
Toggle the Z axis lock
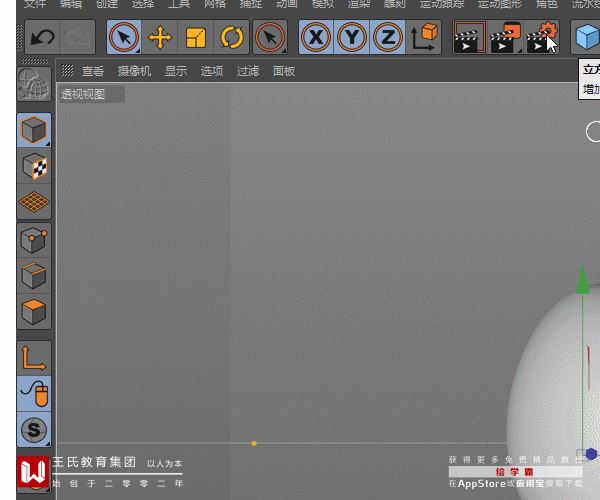(x=387, y=37)
